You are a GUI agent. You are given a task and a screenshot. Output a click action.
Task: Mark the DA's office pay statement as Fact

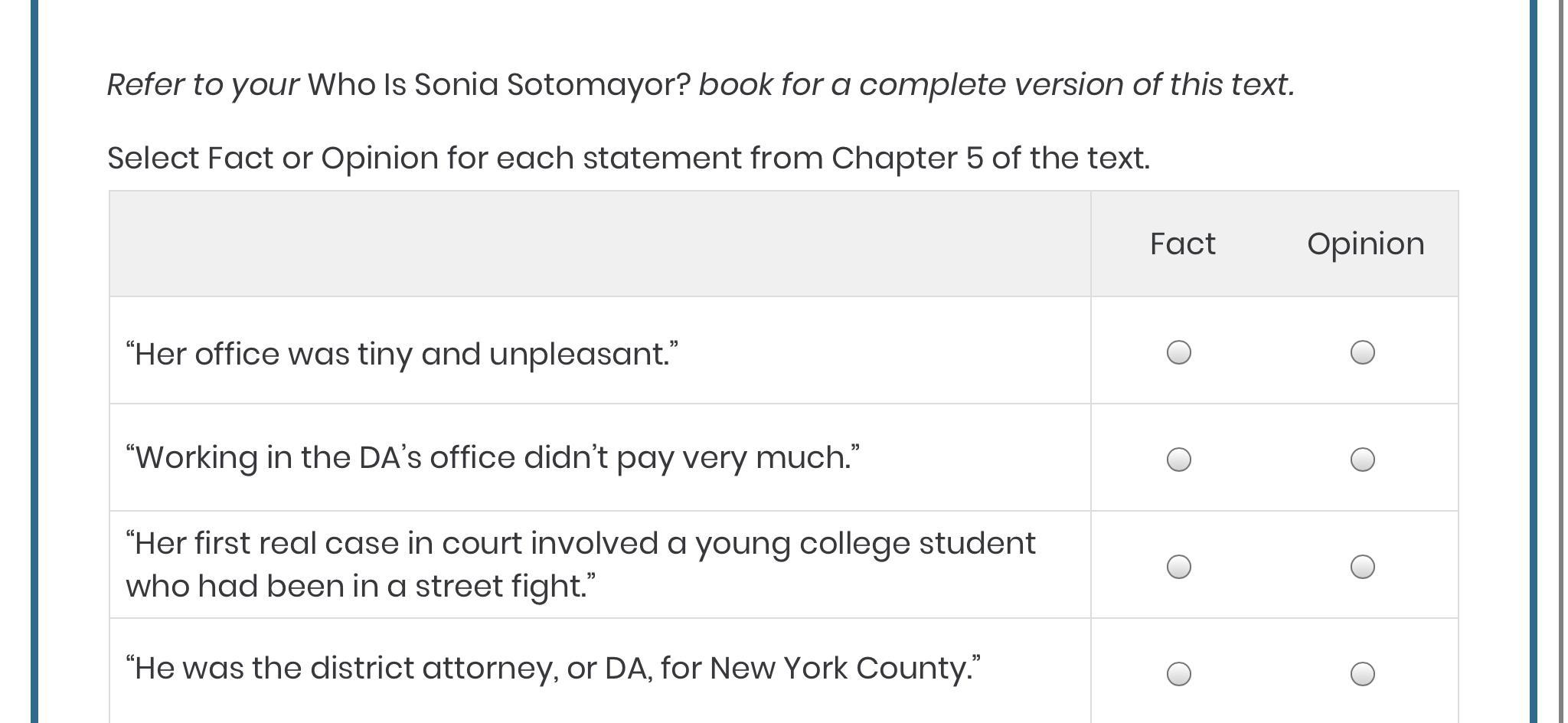[1178, 460]
